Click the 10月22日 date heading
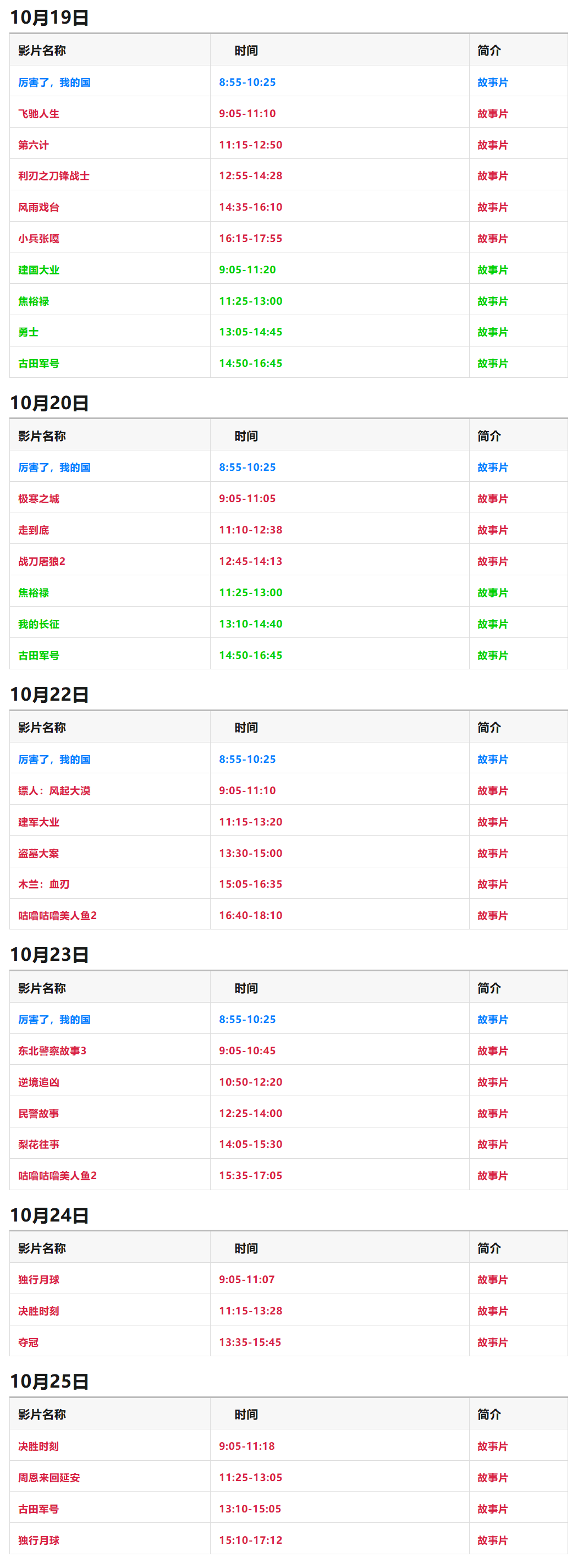 point(49,695)
